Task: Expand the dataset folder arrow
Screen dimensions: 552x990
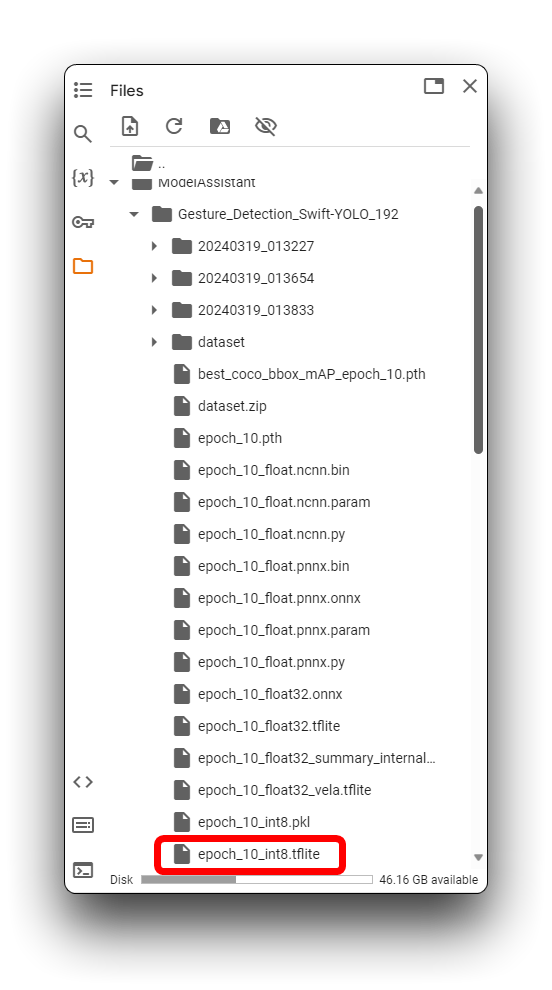Action: 154,342
